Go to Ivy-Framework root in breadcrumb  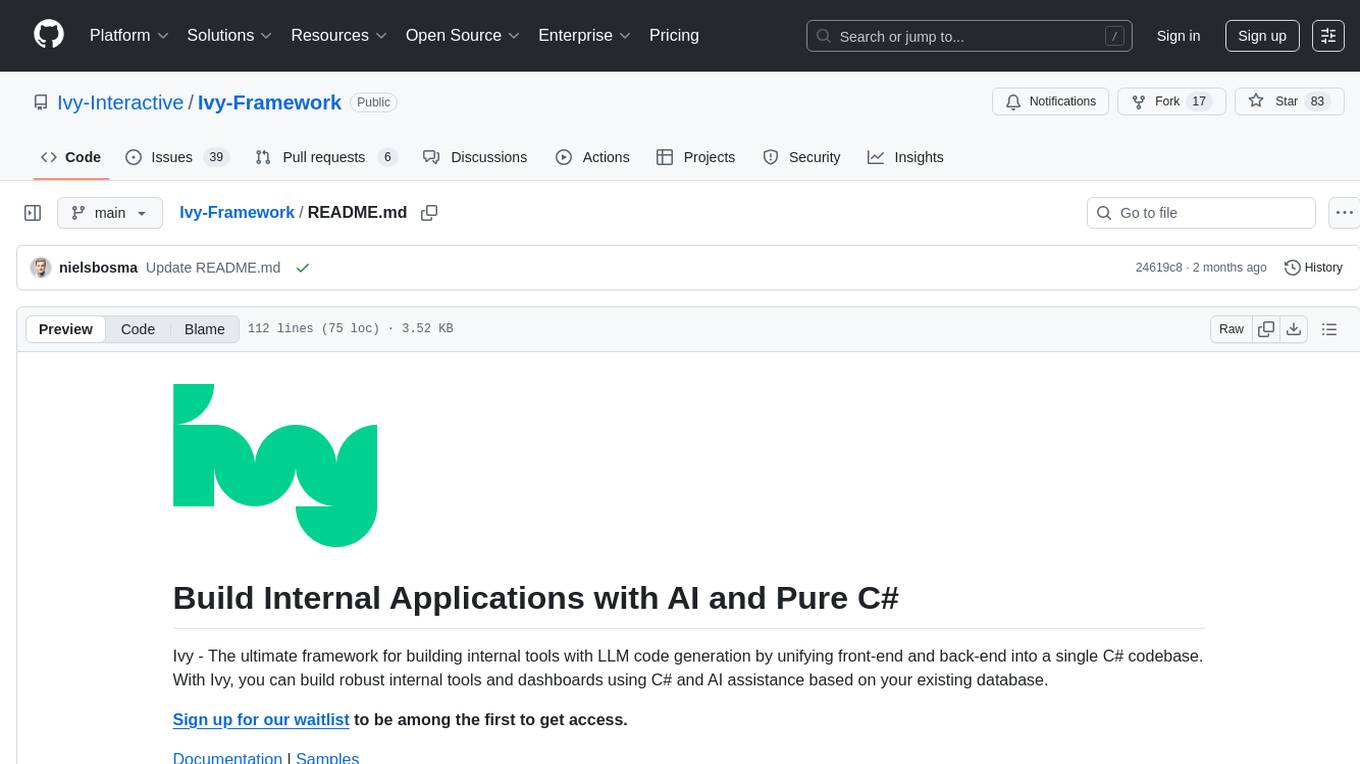[x=237, y=212]
